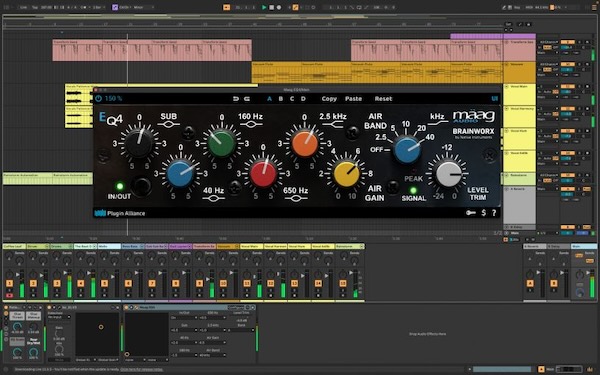This screenshot has height=375, width=600.
Task: Open the release notes link in status bar
Action: coord(142,370)
